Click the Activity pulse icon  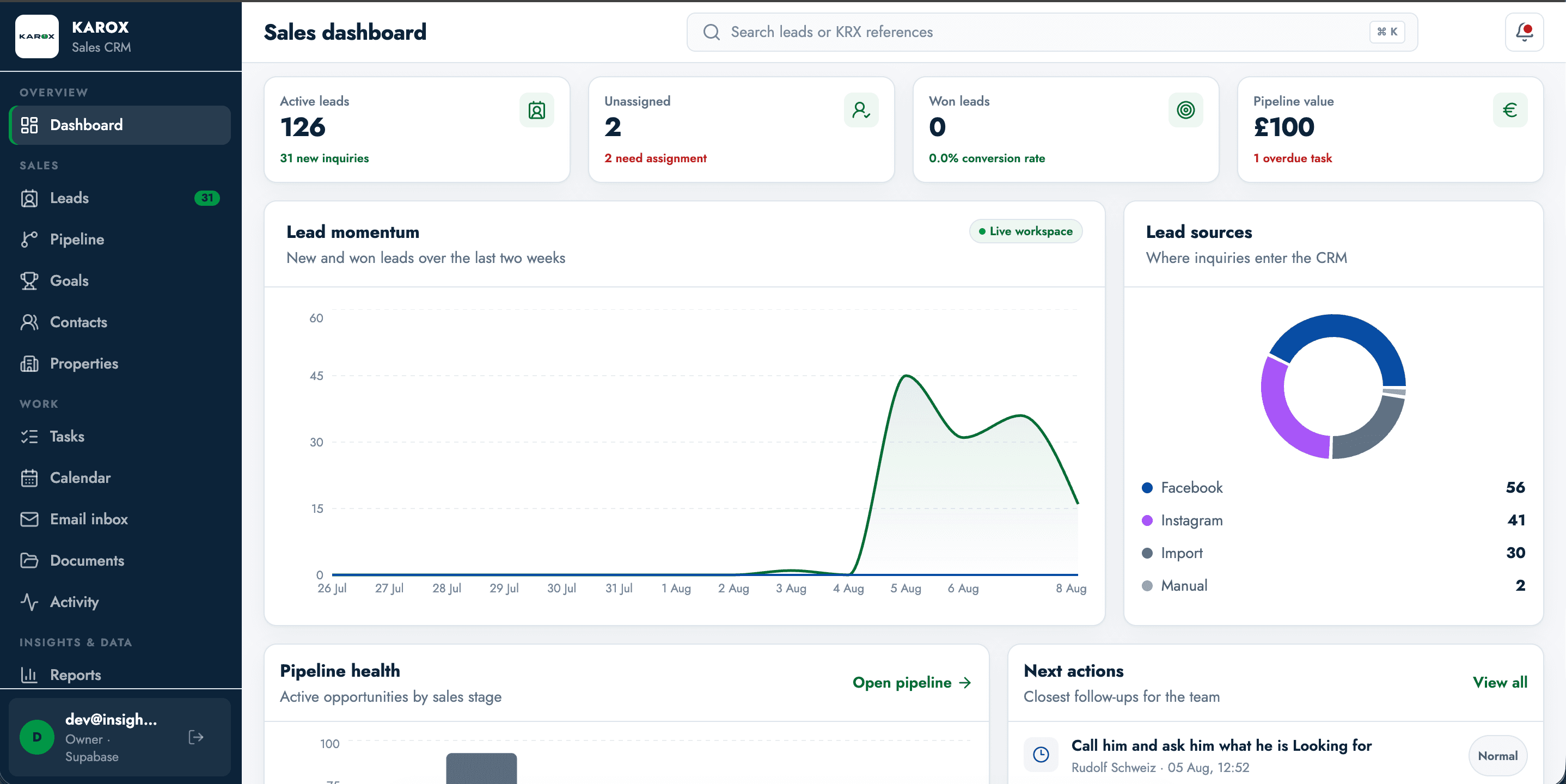click(x=29, y=602)
